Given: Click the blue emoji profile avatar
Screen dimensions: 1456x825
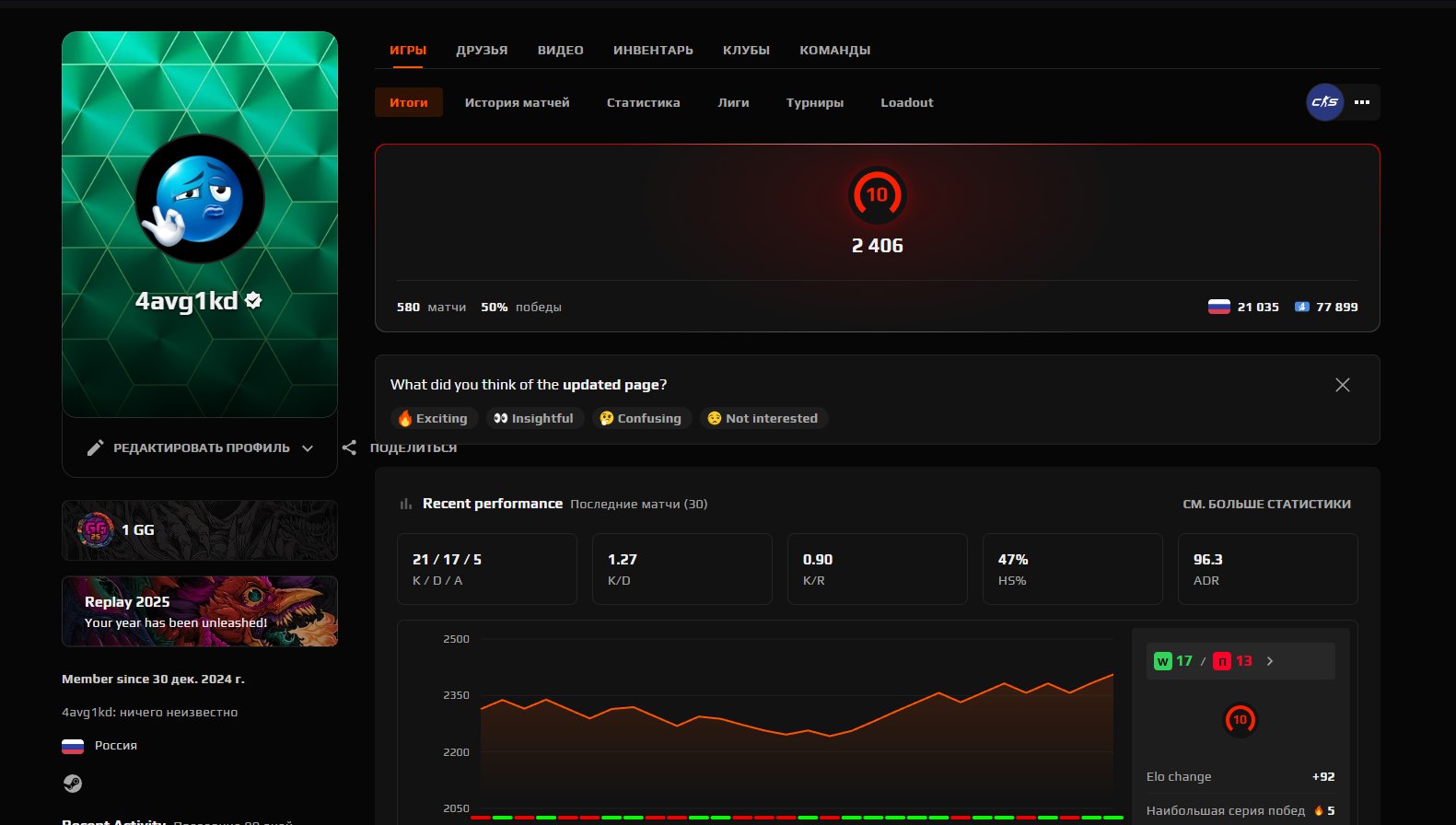Looking at the screenshot, I should click(x=200, y=199).
